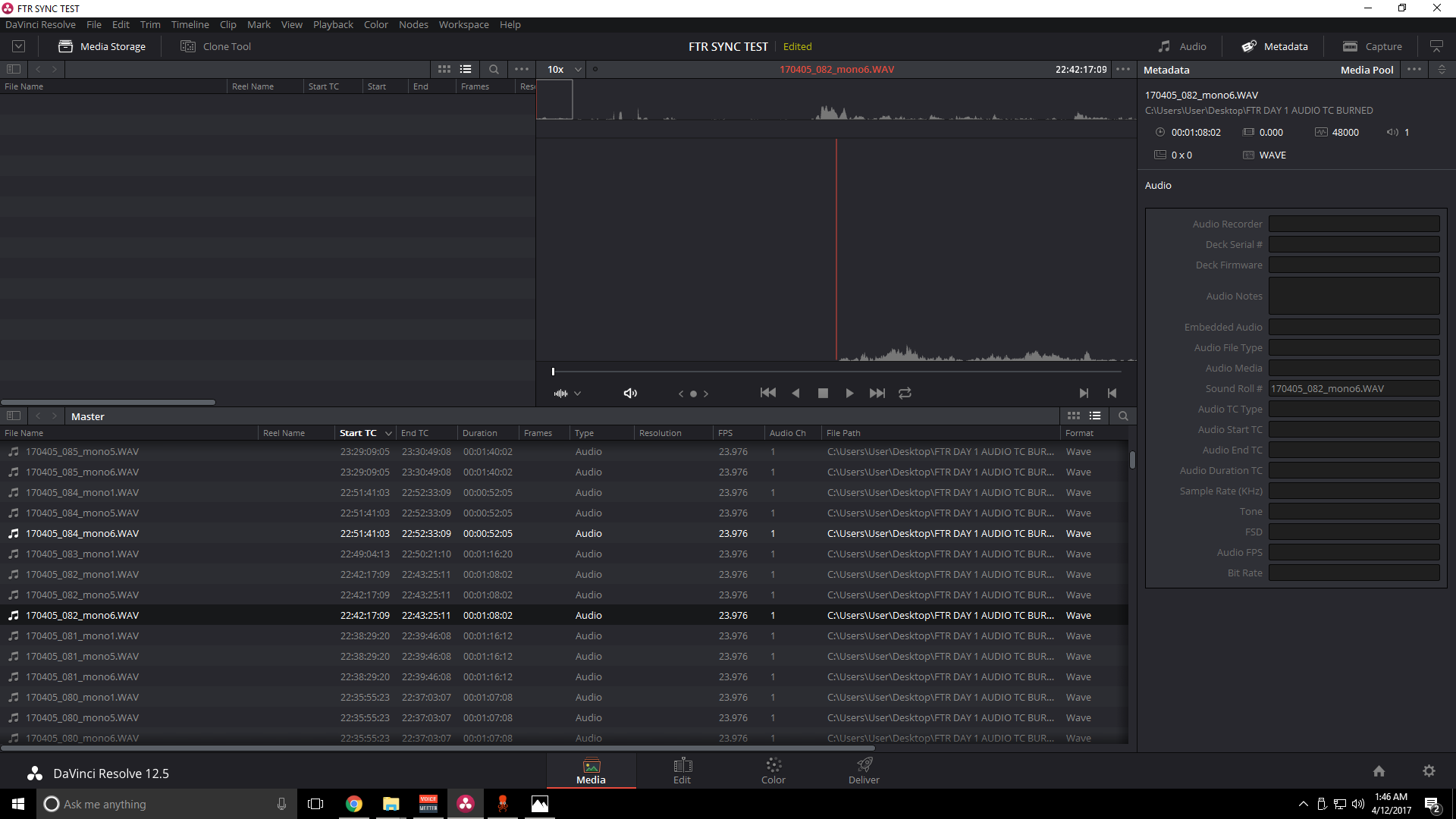Open viewer options three-dot menu

[1123, 69]
